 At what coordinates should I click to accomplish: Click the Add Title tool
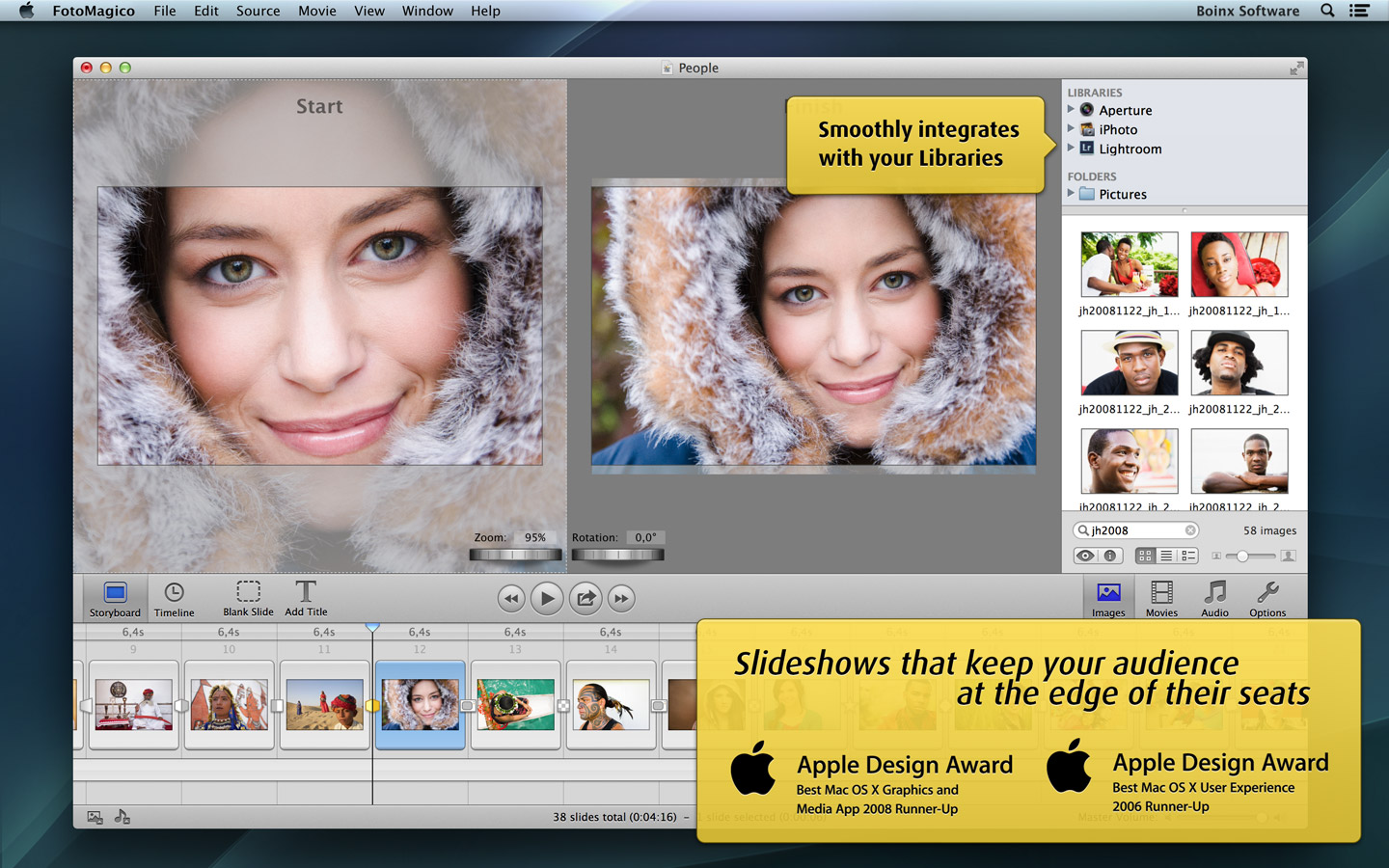point(306,598)
